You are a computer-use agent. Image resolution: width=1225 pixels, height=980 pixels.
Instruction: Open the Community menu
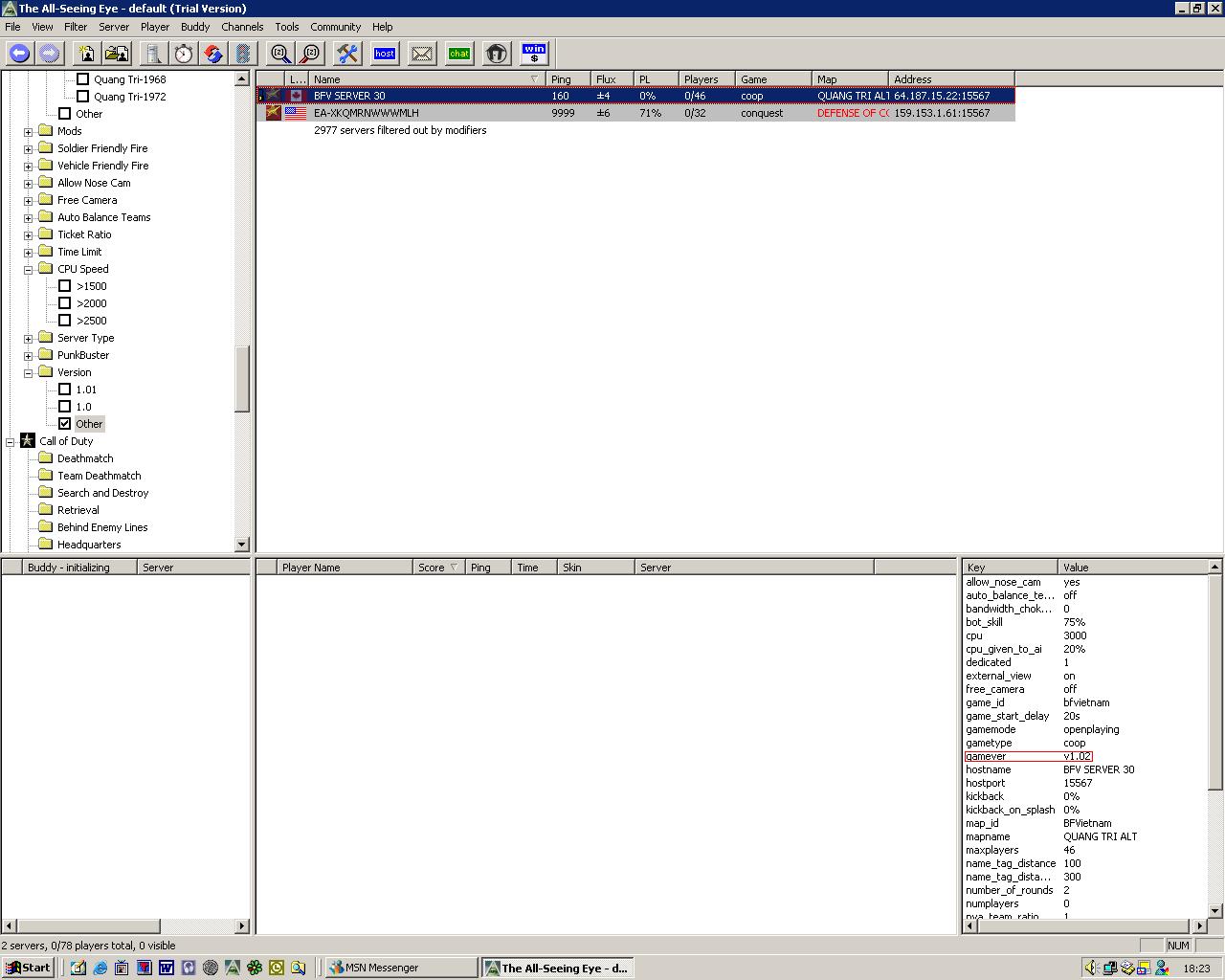pos(335,27)
